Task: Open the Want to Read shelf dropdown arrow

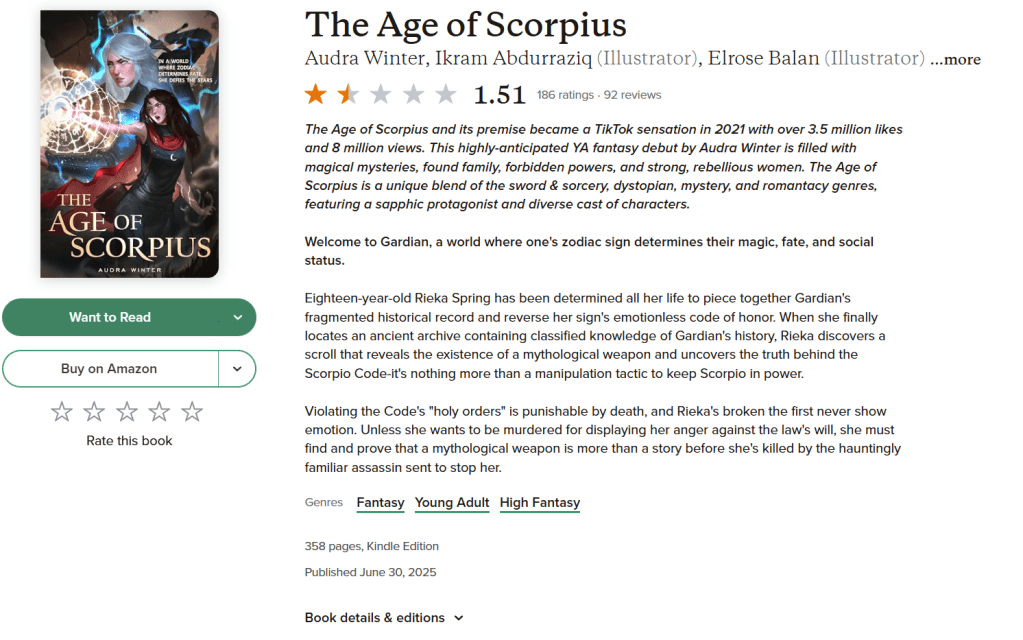Action: 237,317
